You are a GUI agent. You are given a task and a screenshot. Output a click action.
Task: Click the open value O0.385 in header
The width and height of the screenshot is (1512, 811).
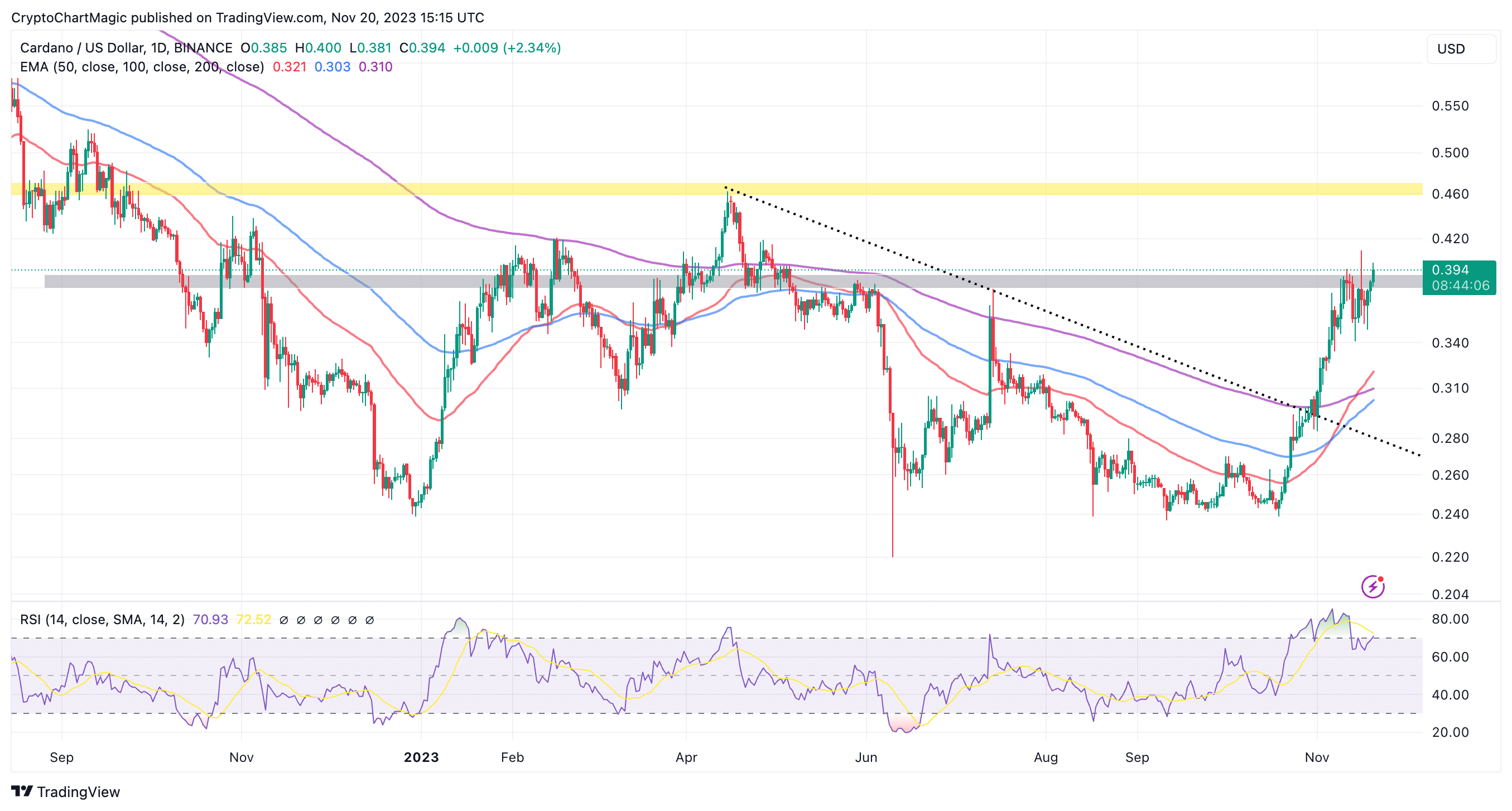click(x=263, y=47)
